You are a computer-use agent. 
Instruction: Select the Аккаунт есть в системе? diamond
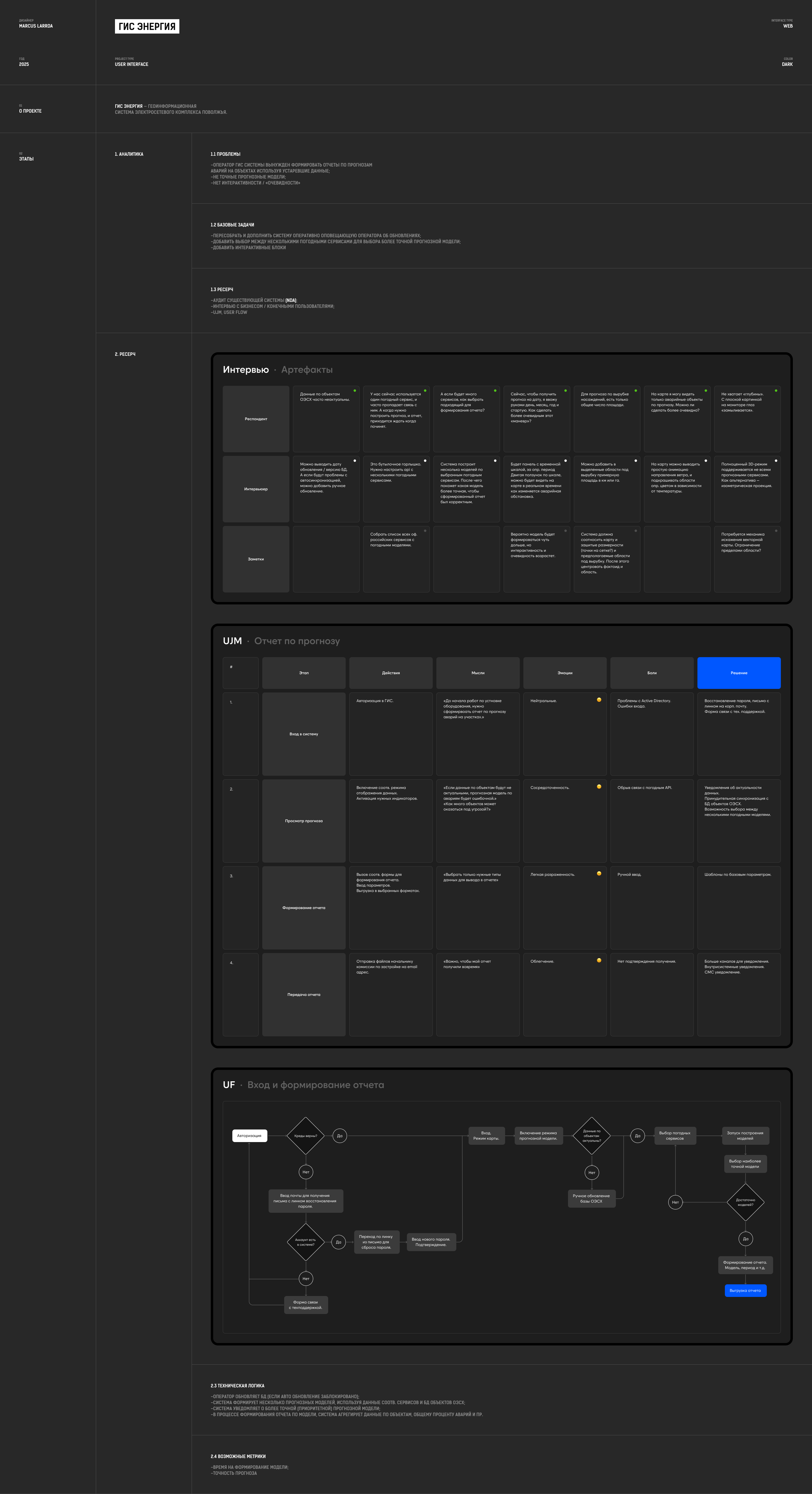(305, 1242)
